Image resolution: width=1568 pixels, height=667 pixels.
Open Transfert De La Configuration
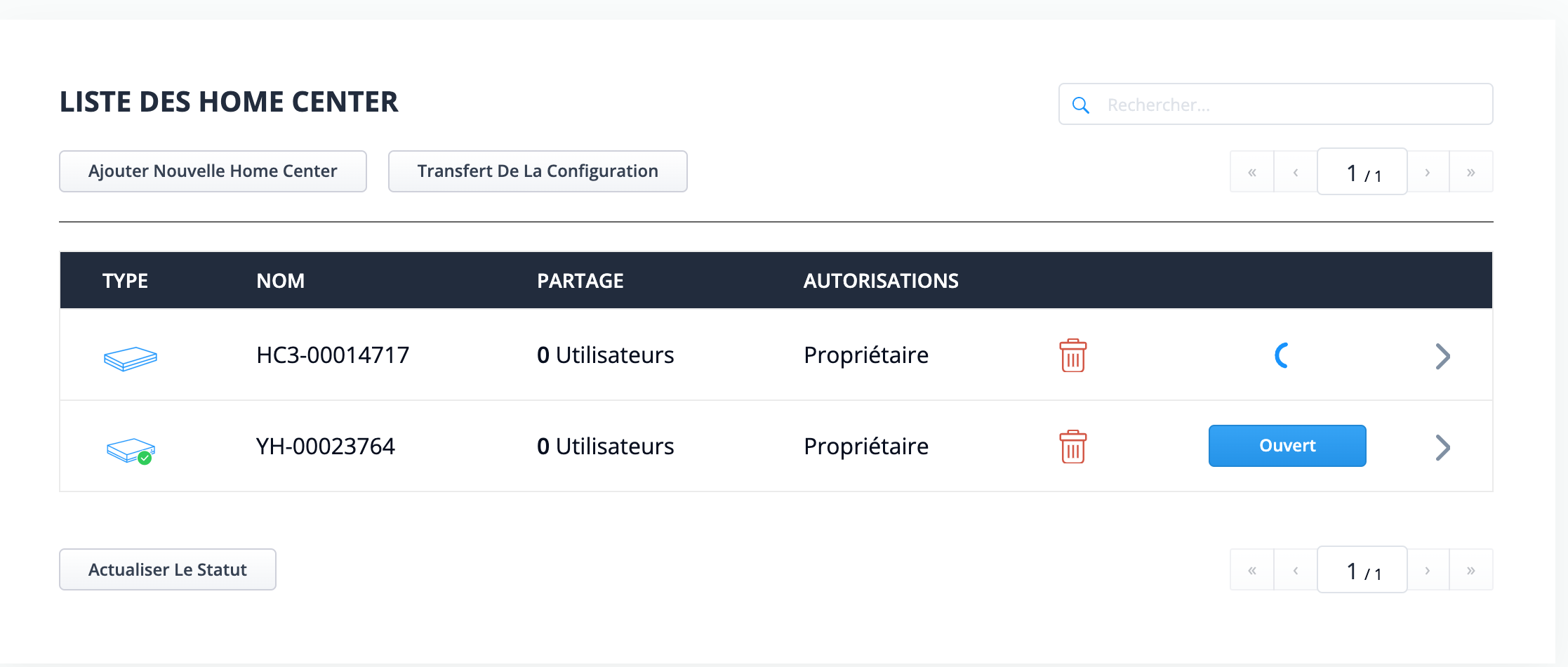click(x=538, y=171)
